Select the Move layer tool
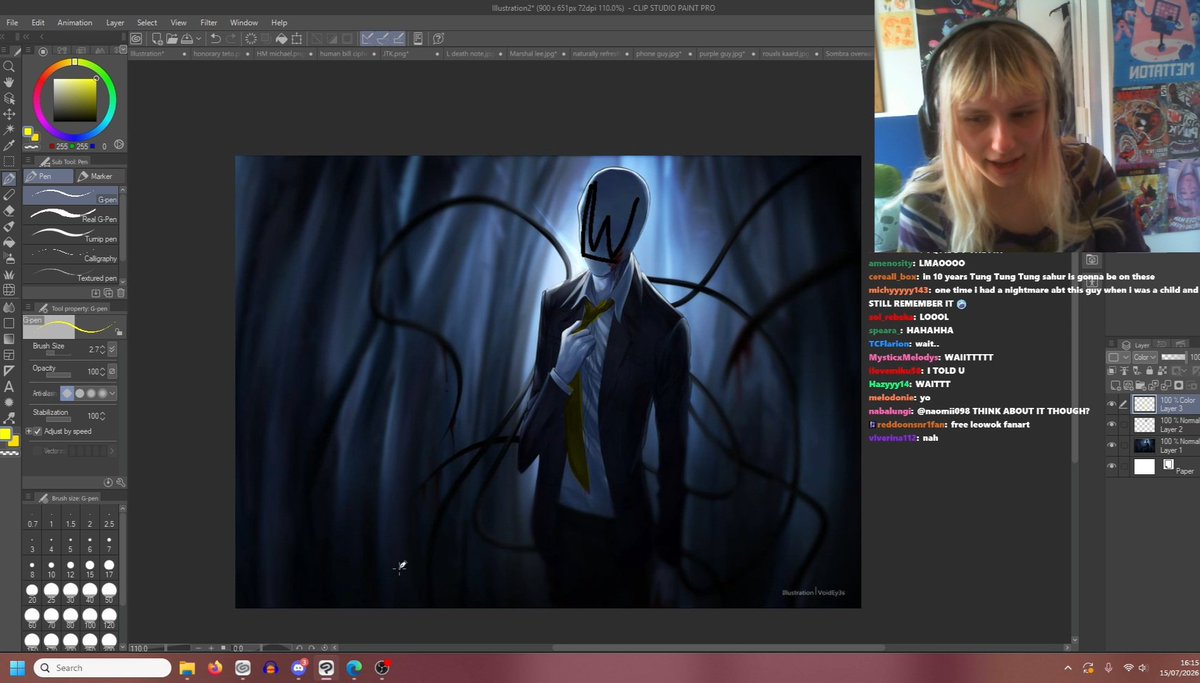Image resolution: width=1200 pixels, height=683 pixels. [9, 115]
